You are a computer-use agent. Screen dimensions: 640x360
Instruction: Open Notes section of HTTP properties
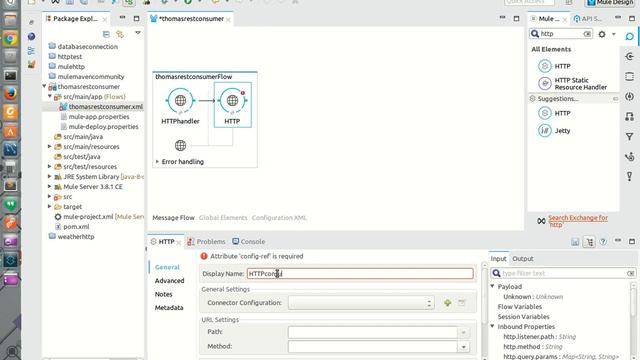[163, 294]
